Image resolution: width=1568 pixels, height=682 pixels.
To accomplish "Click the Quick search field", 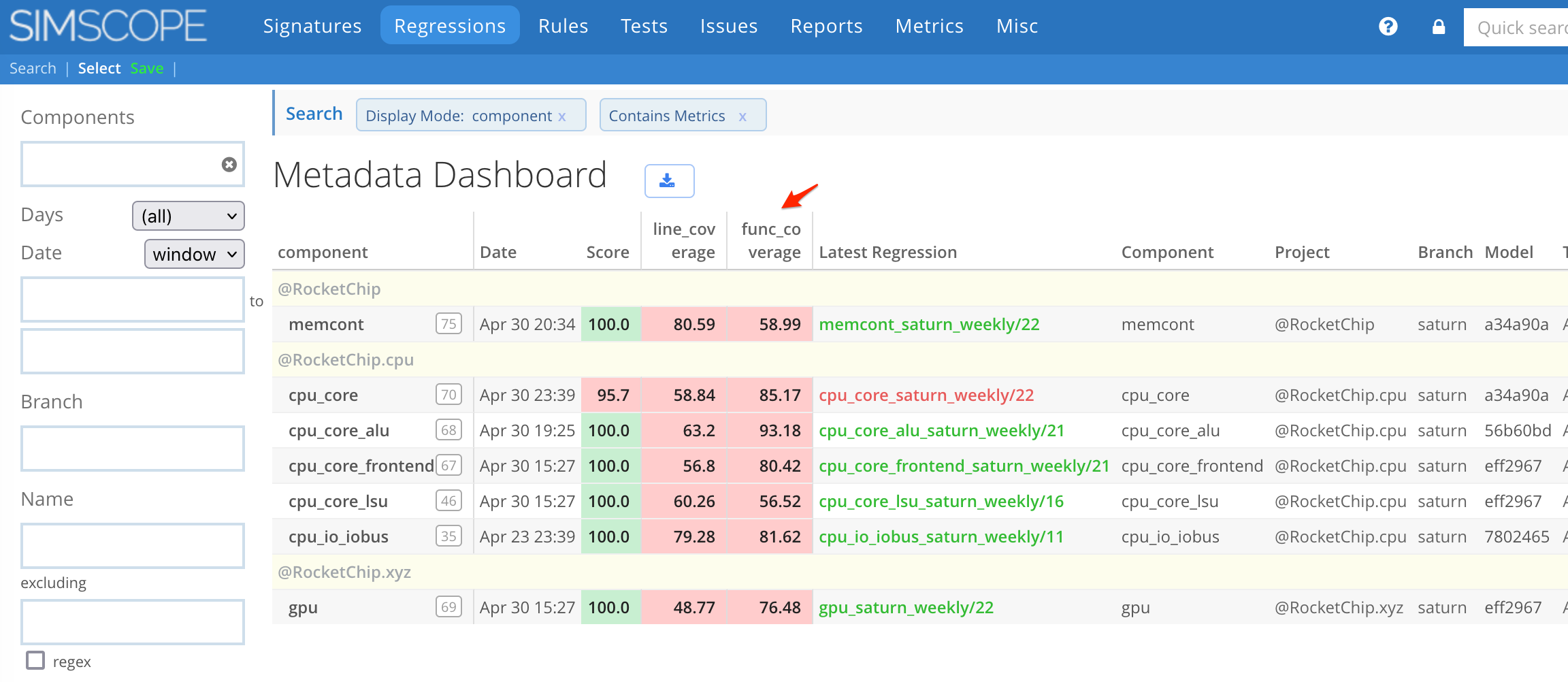I will point(1516,27).
